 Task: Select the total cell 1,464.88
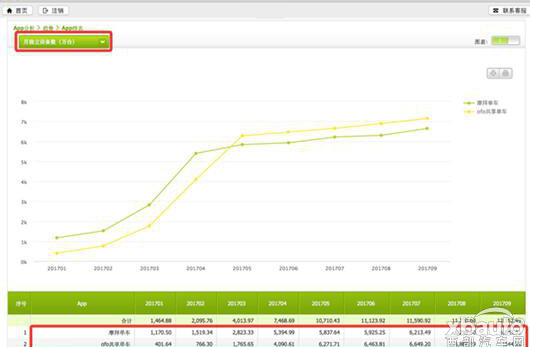(x=161, y=320)
